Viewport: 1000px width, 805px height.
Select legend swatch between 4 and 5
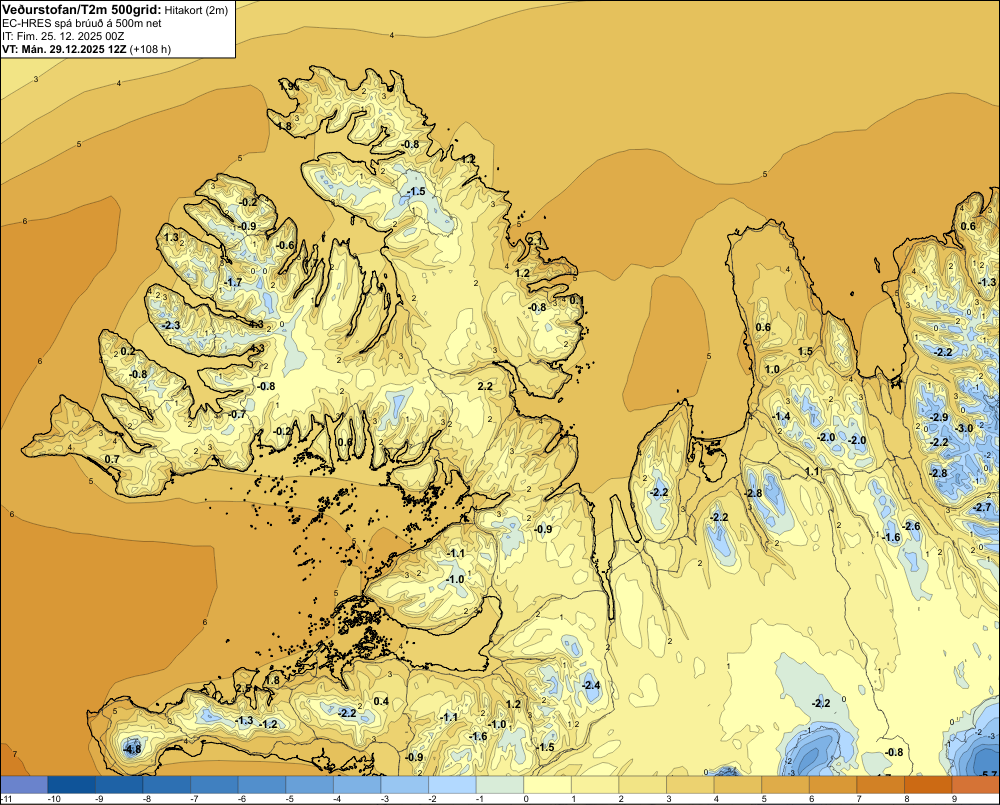click(x=738, y=785)
